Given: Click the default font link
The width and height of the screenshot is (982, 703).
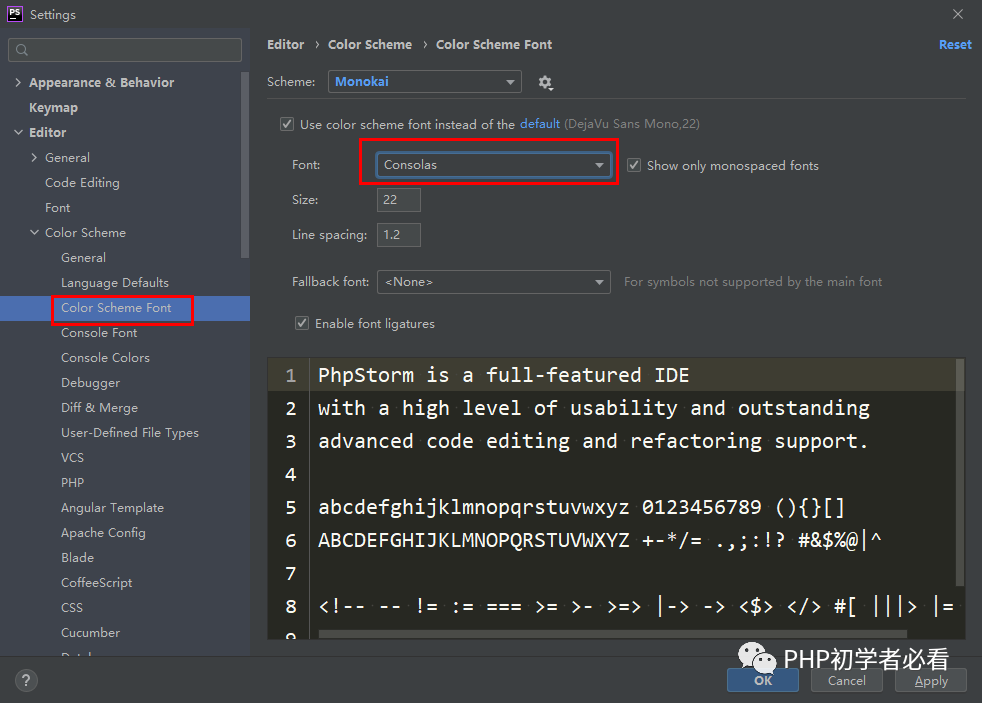Looking at the screenshot, I should 540,124.
